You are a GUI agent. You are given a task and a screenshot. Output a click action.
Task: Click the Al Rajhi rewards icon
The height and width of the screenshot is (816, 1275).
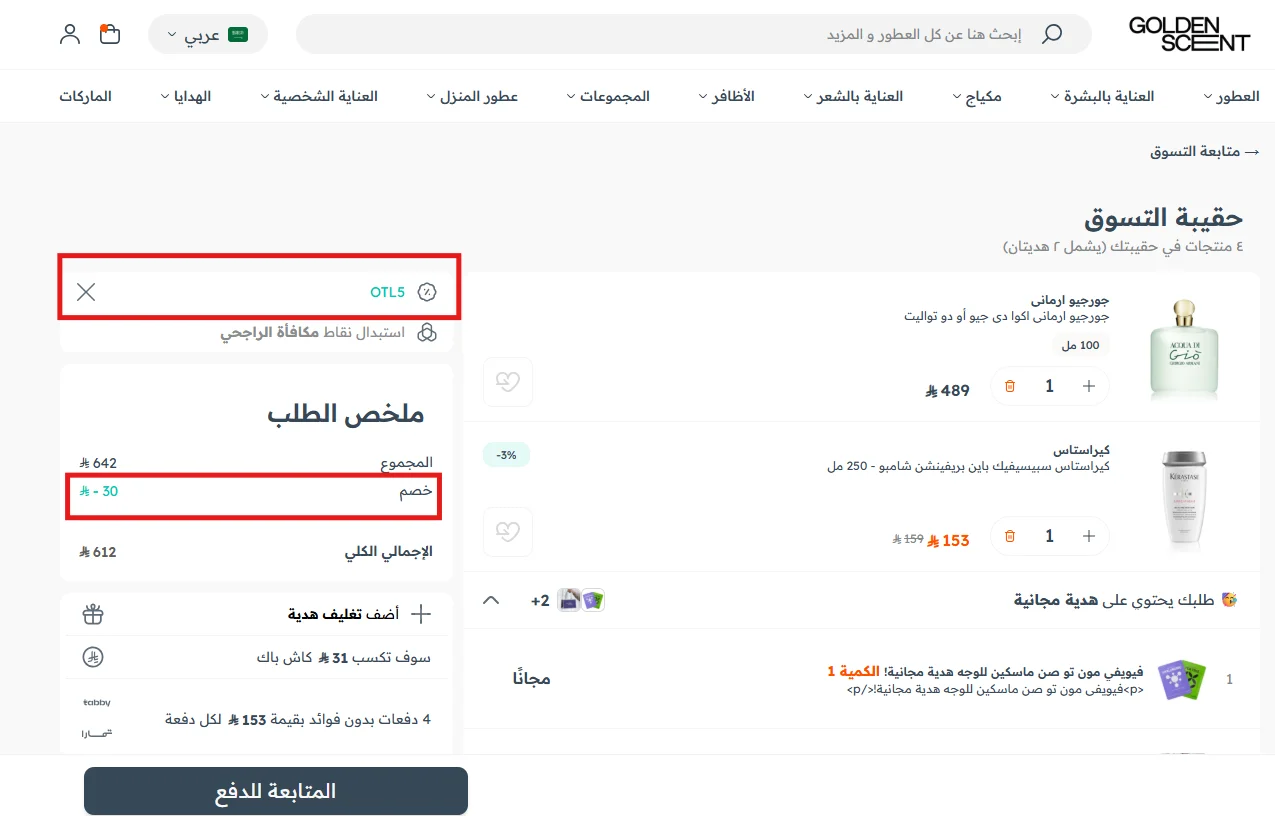click(427, 332)
